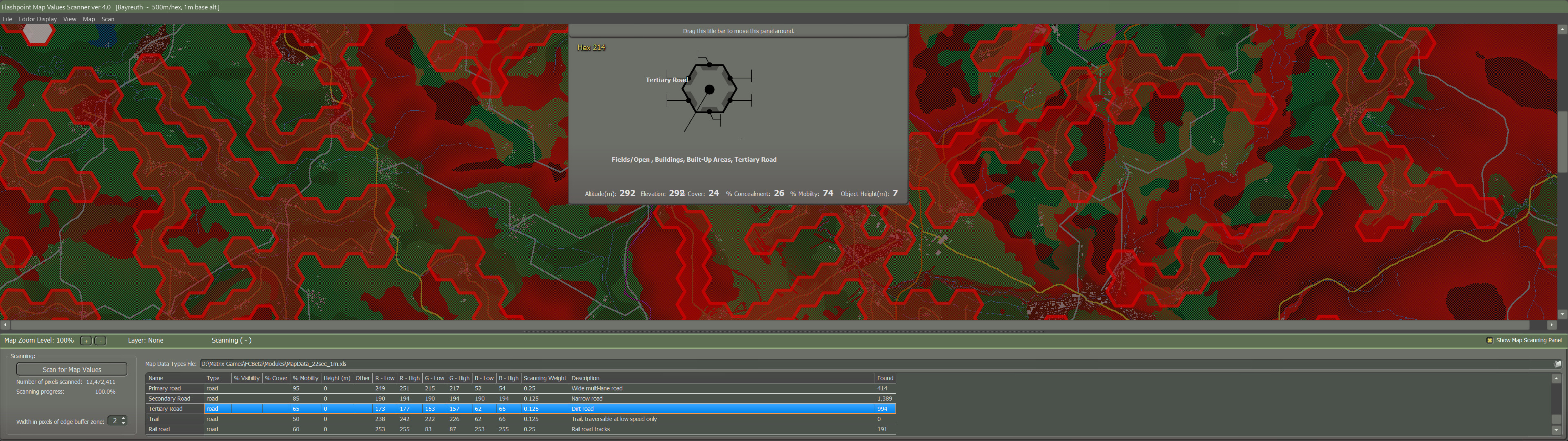Increase edge buffer zone width
The image size is (1568, 441).
124,419
